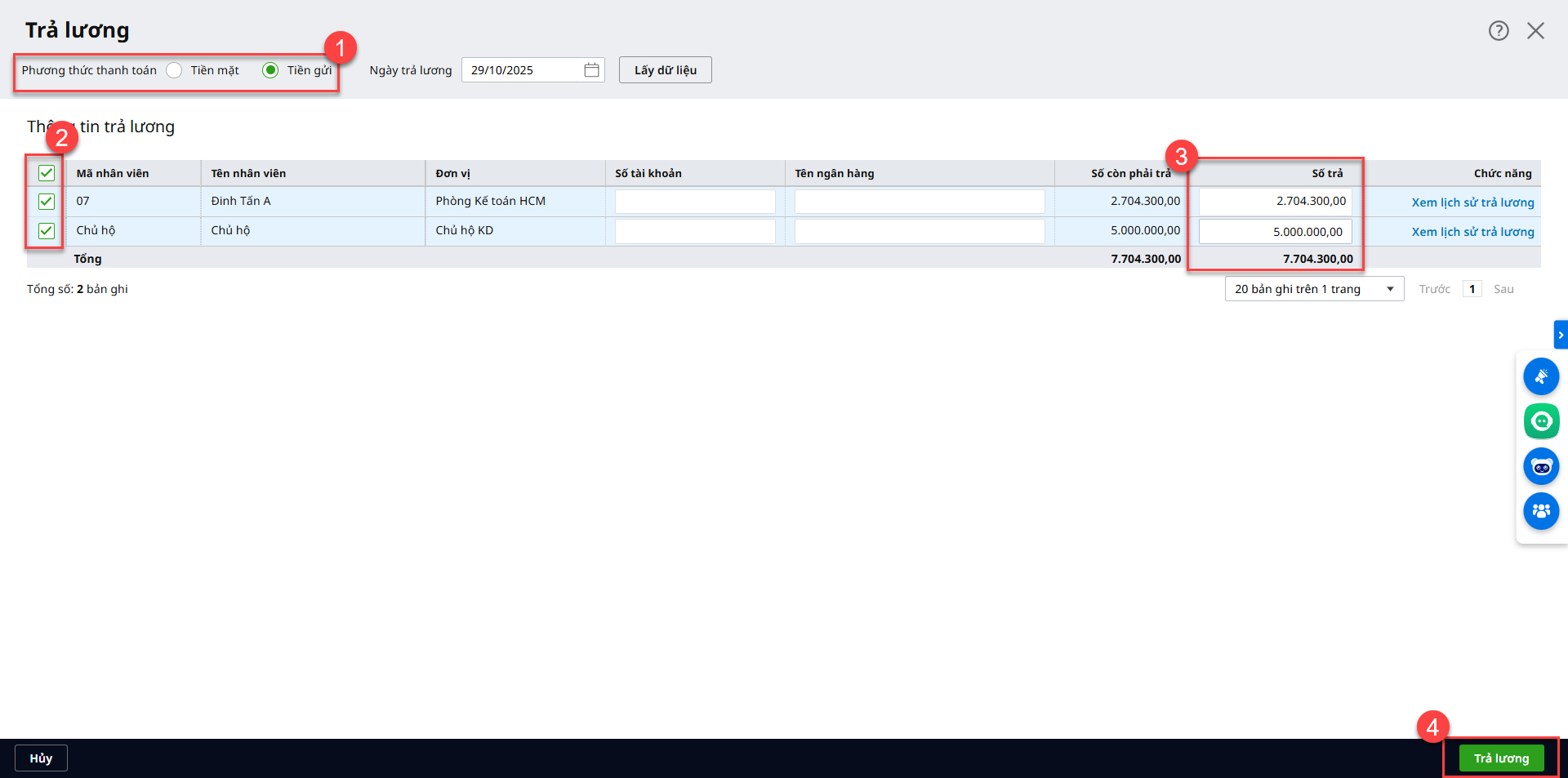
Task: Click the community users floating icon
Action: [1541, 511]
